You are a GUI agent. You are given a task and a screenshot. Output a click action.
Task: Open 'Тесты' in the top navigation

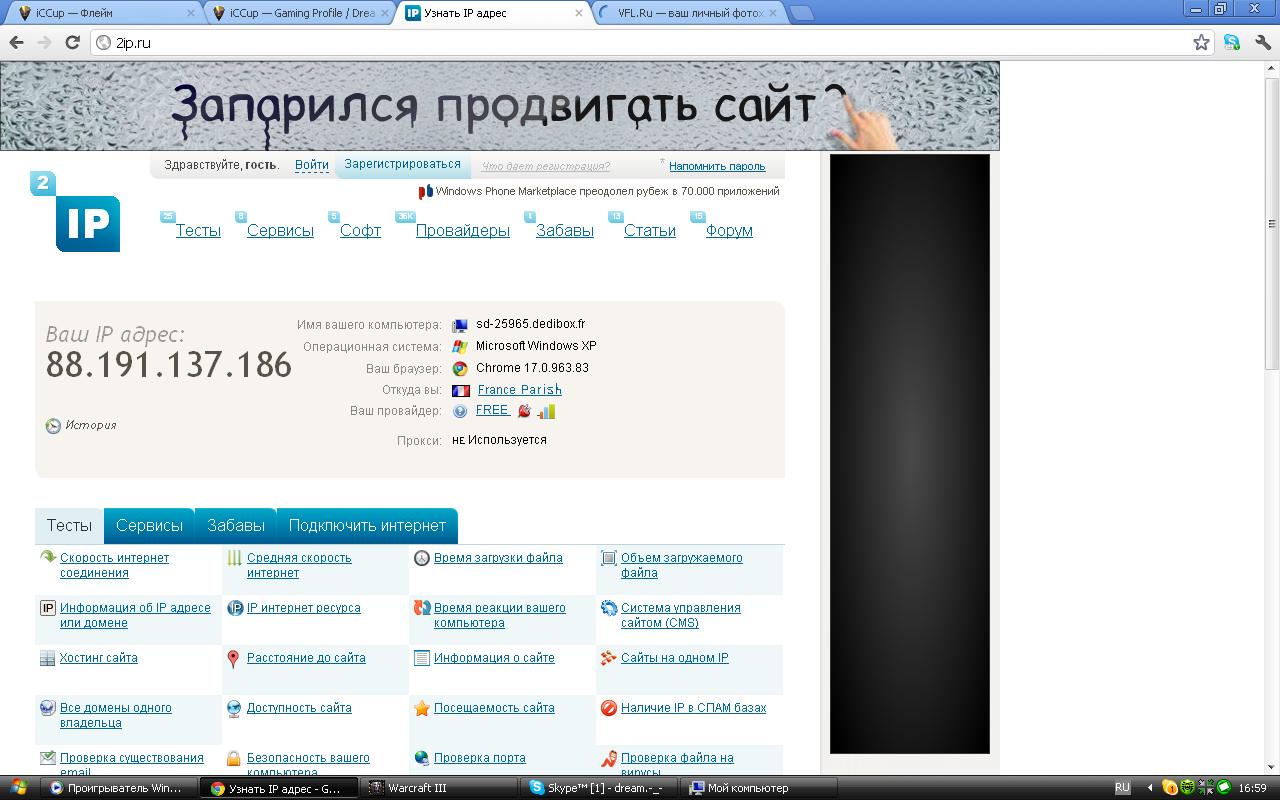pyautogui.click(x=198, y=231)
